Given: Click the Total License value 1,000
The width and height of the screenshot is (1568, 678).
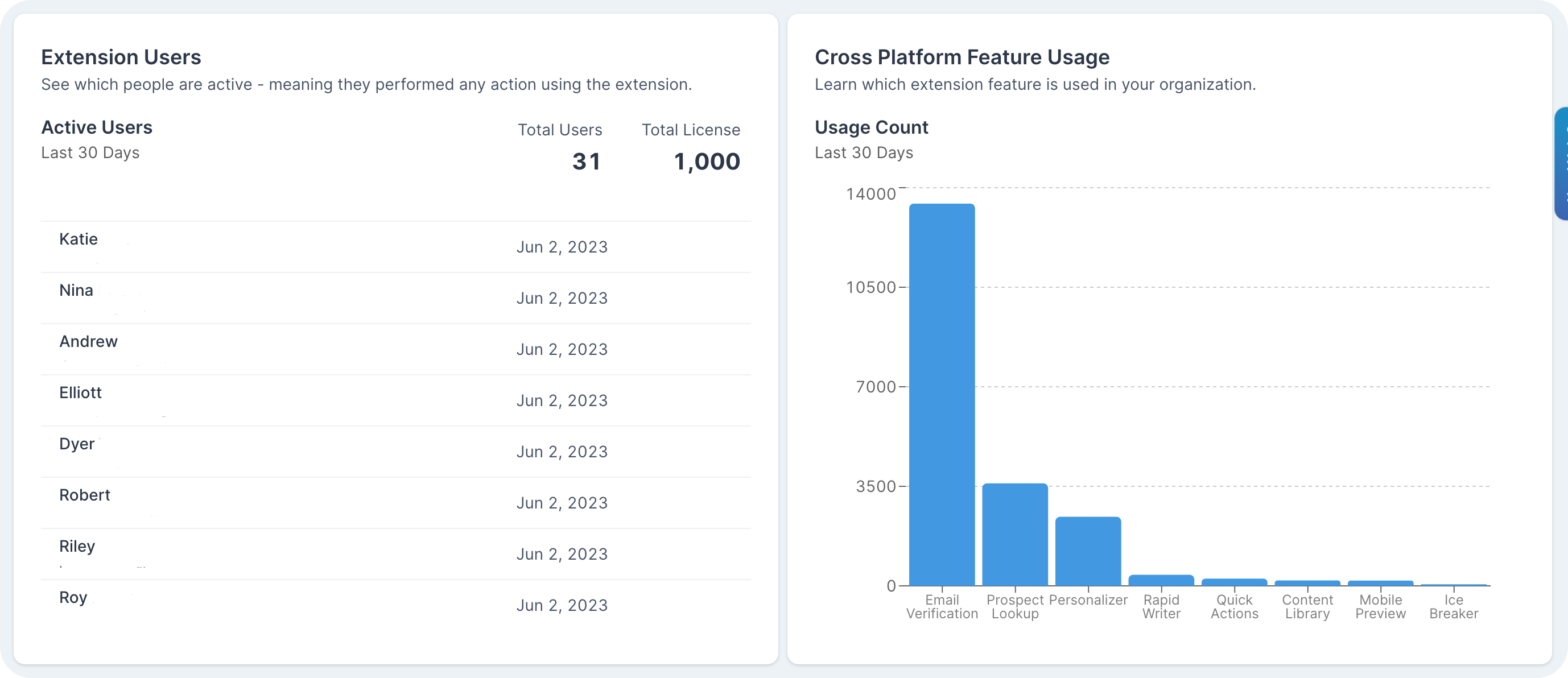Looking at the screenshot, I should coord(707,162).
